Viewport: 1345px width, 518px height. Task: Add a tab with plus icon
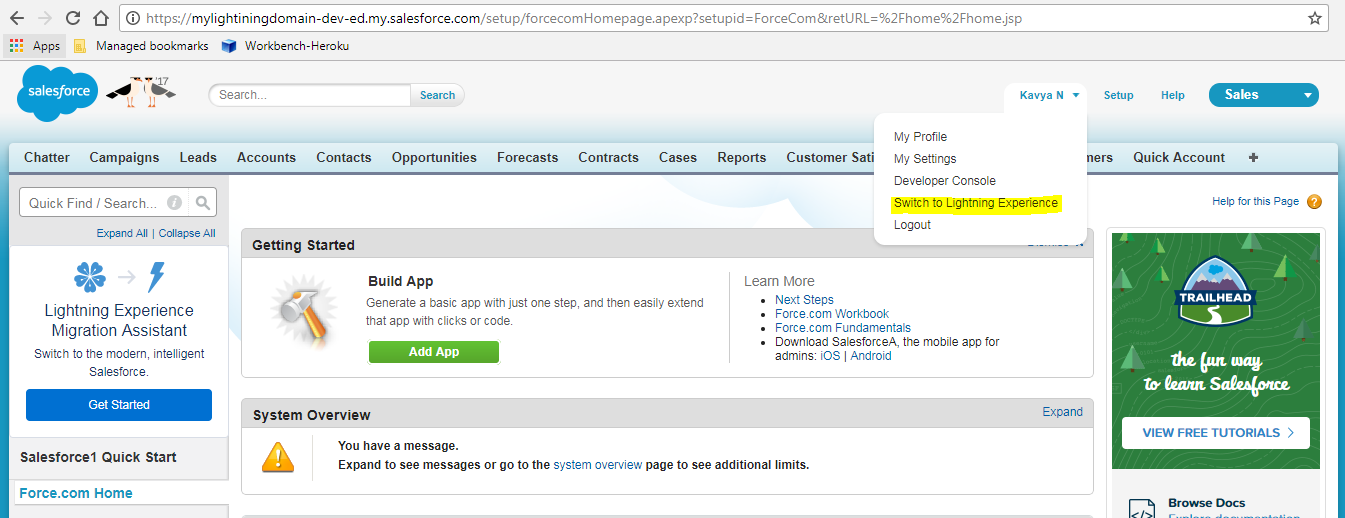(1253, 157)
